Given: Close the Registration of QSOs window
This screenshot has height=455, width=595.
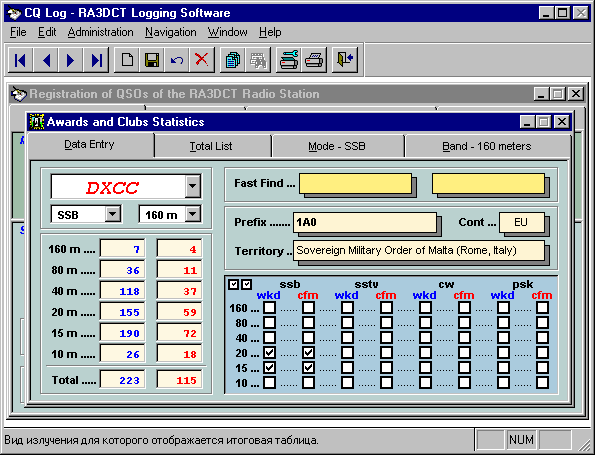Looking at the screenshot, I should 576,94.
